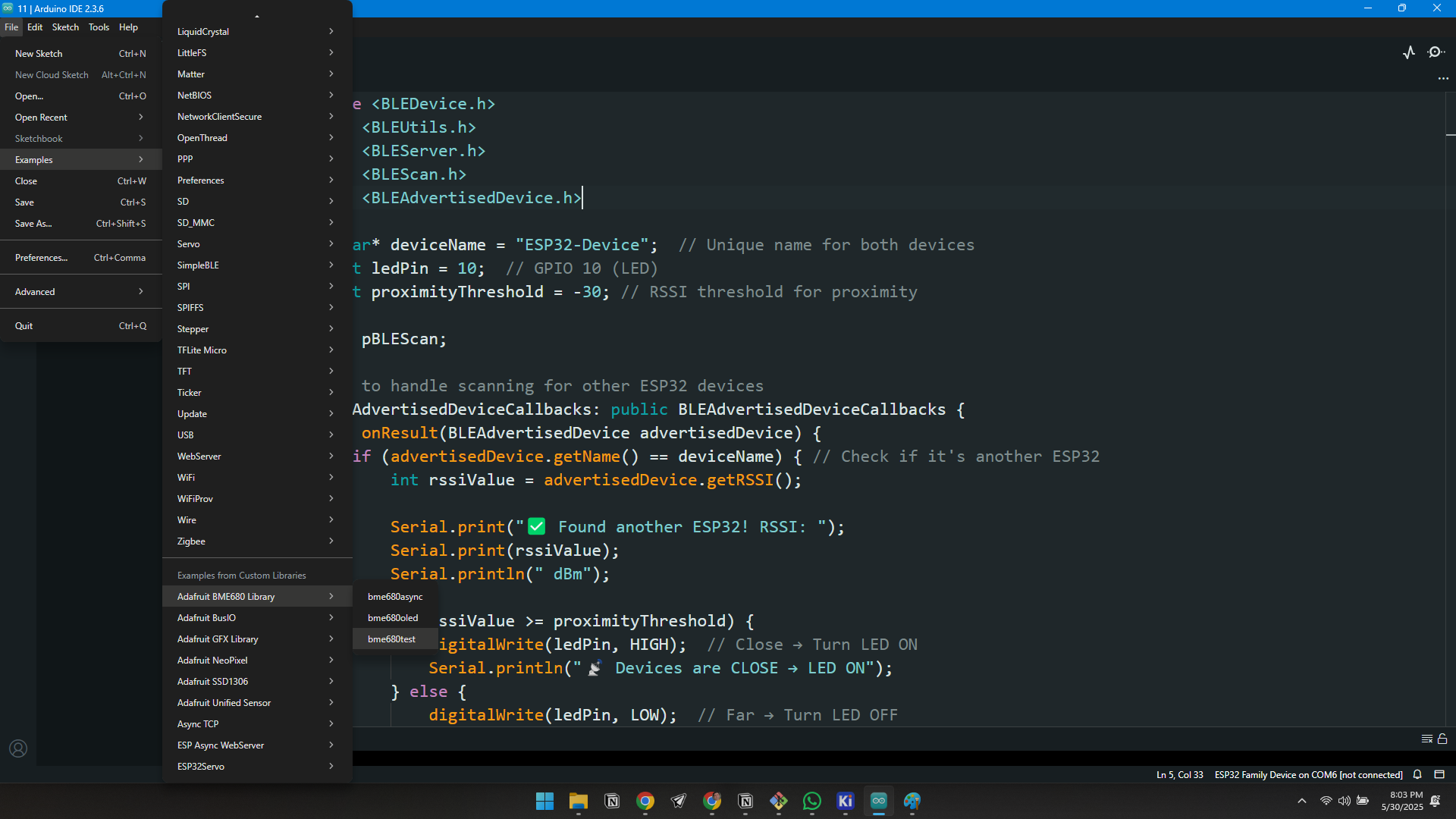Click the Wi-Fi network tray icon
1456x819 pixels.
1326,801
